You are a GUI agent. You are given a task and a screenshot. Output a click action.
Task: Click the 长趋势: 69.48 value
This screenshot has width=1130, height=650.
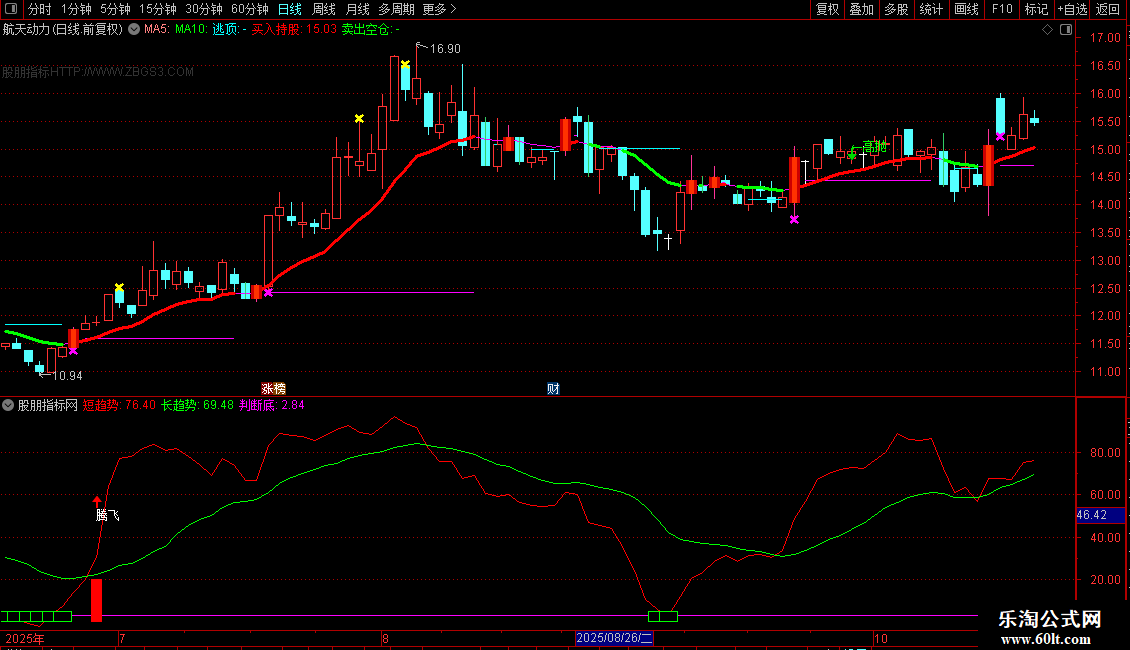coord(197,405)
